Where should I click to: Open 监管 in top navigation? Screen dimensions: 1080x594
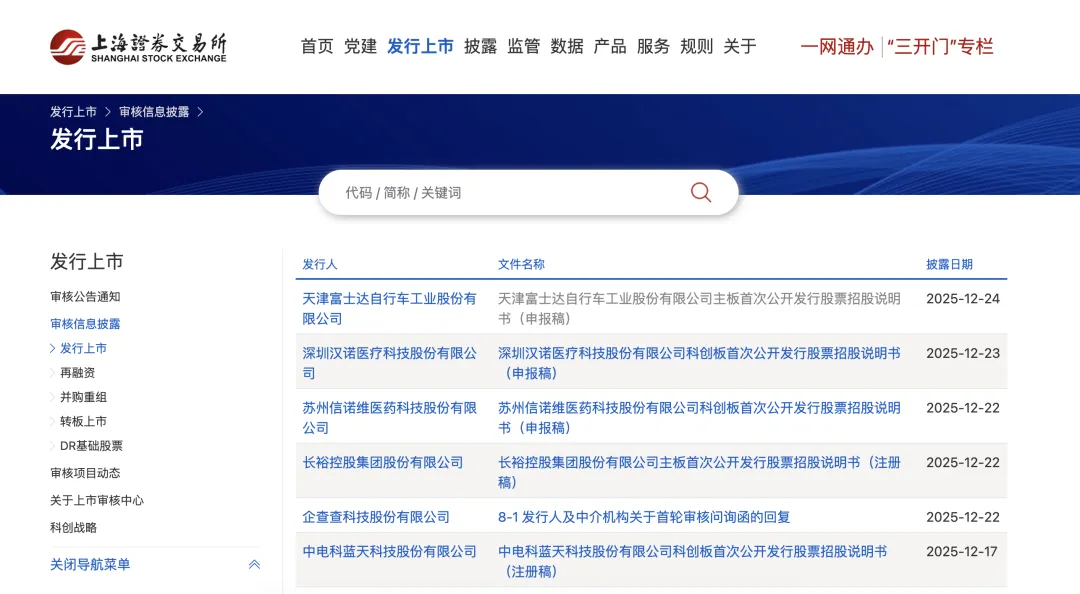pyautogui.click(x=523, y=46)
